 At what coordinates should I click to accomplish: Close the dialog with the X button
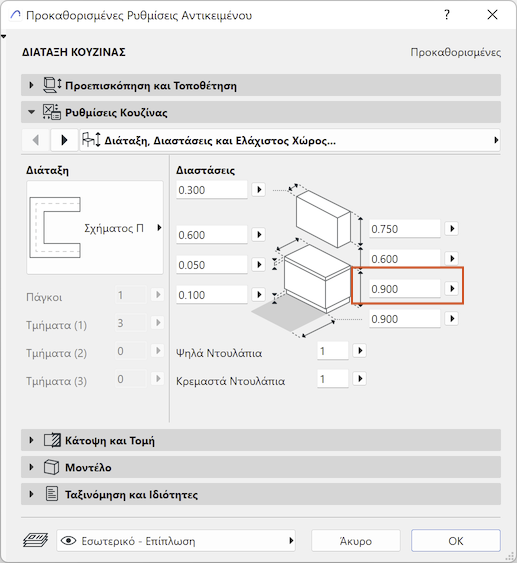(492, 15)
